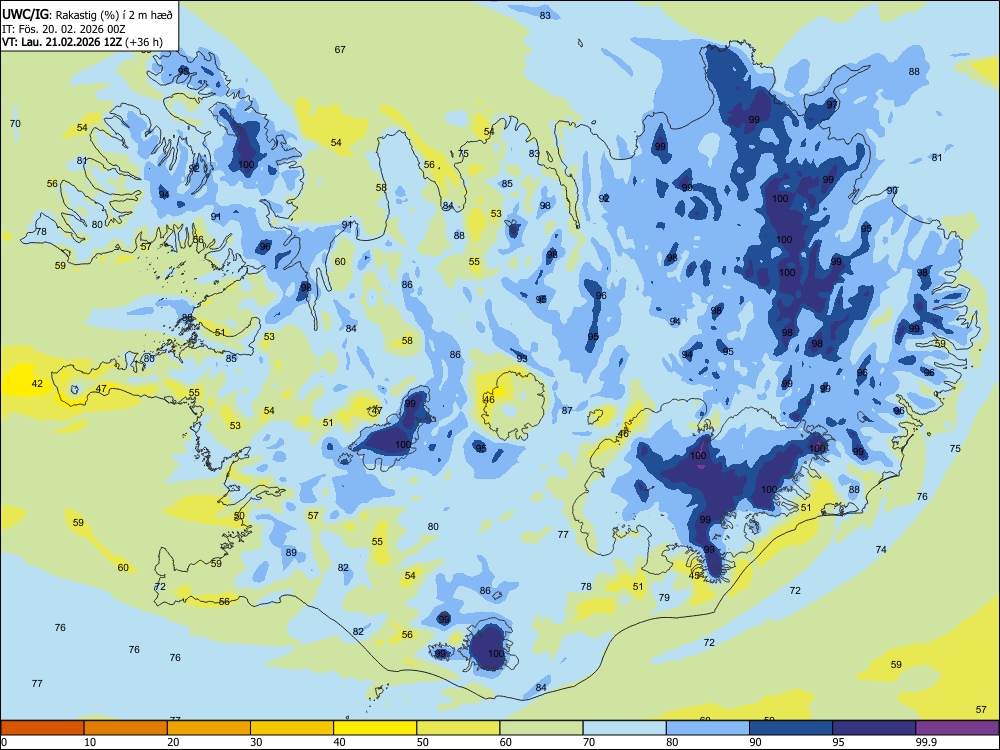This screenshot has height=750, width=1000.
Task: Click the map value '74' over the southeast sea
Action: 881,549
